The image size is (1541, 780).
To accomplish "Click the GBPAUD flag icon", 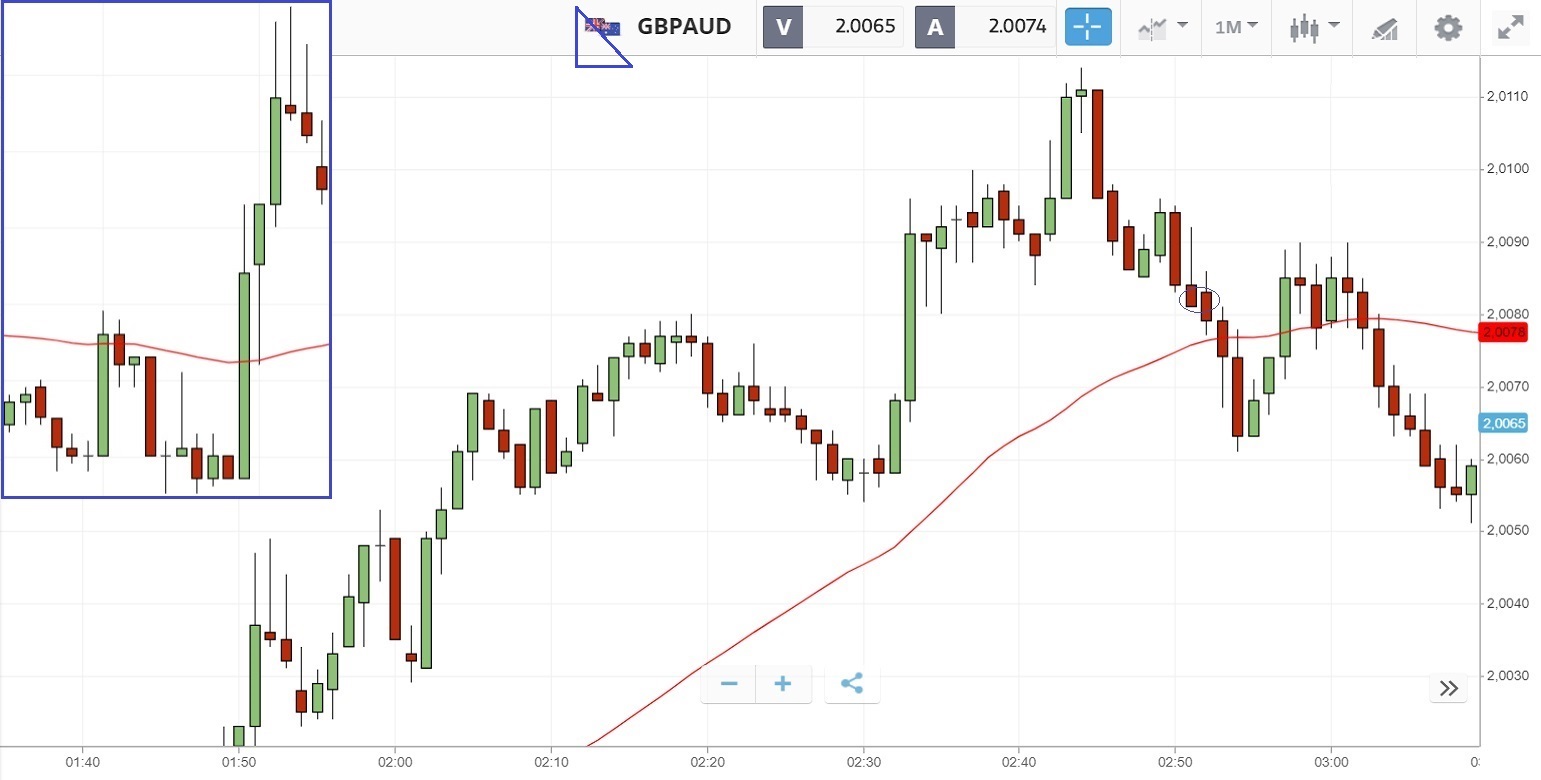I will point(602,27).
